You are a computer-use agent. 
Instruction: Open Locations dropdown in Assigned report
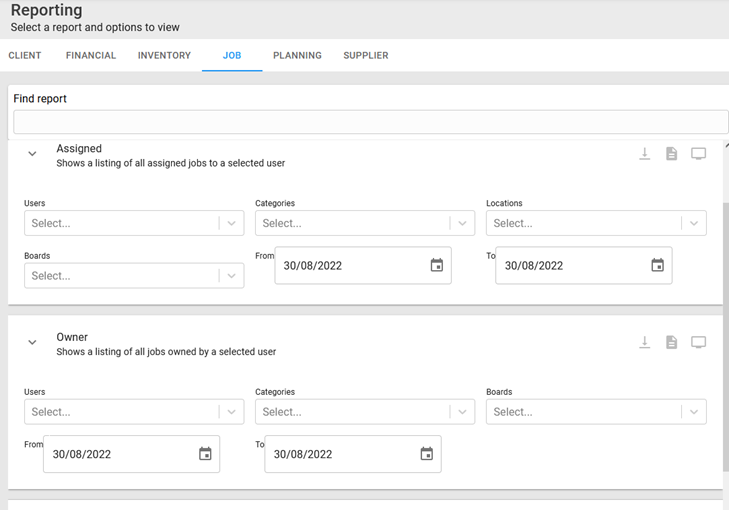click(596, 223)
